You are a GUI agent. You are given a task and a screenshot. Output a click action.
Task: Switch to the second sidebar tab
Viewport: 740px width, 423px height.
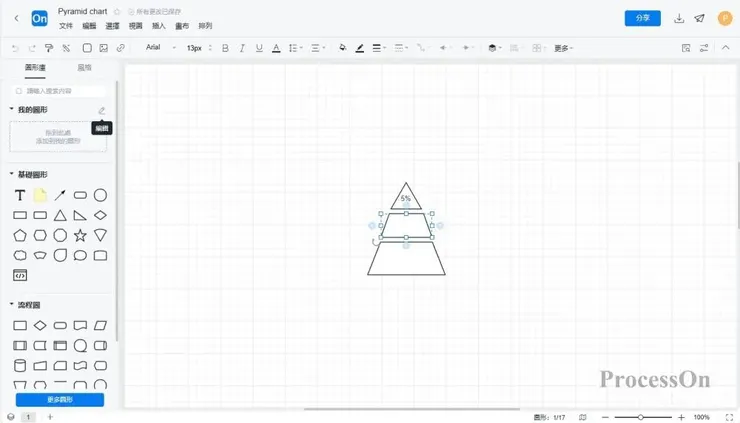tap(84, 68)
